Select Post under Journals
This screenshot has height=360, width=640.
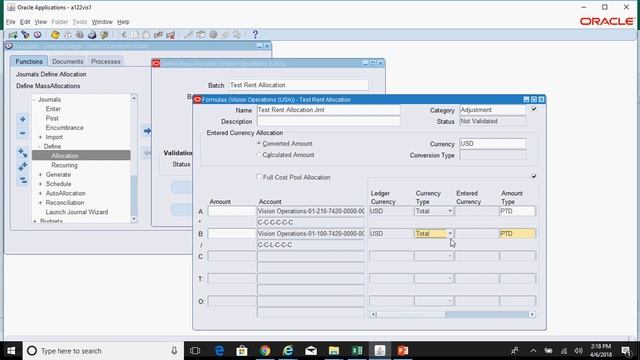click(x=52, y=118)
